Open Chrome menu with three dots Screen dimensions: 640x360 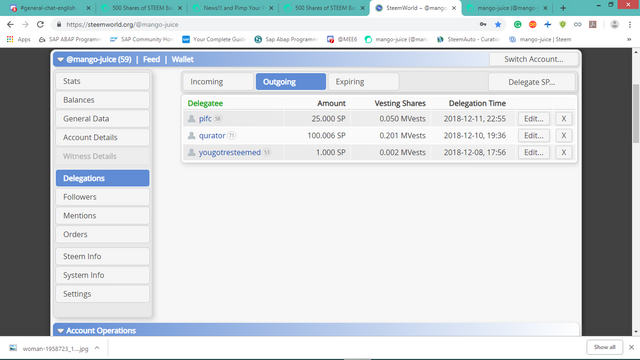click(x=630, y=24)
